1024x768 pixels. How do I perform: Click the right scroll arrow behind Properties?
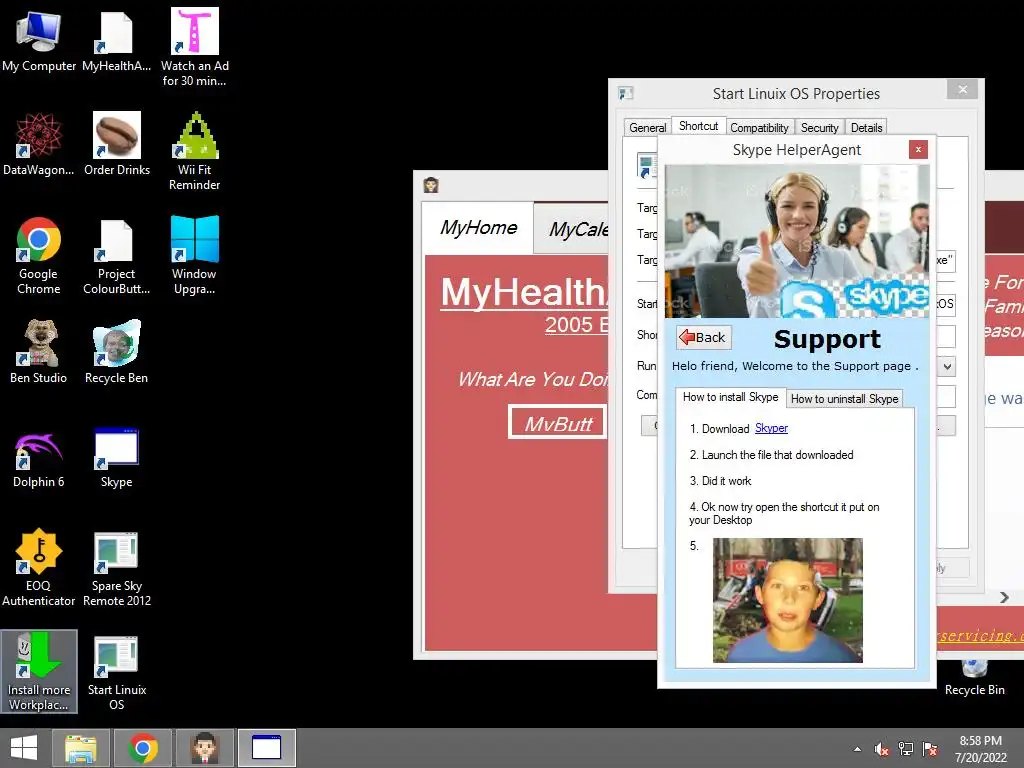(1004, 598)
